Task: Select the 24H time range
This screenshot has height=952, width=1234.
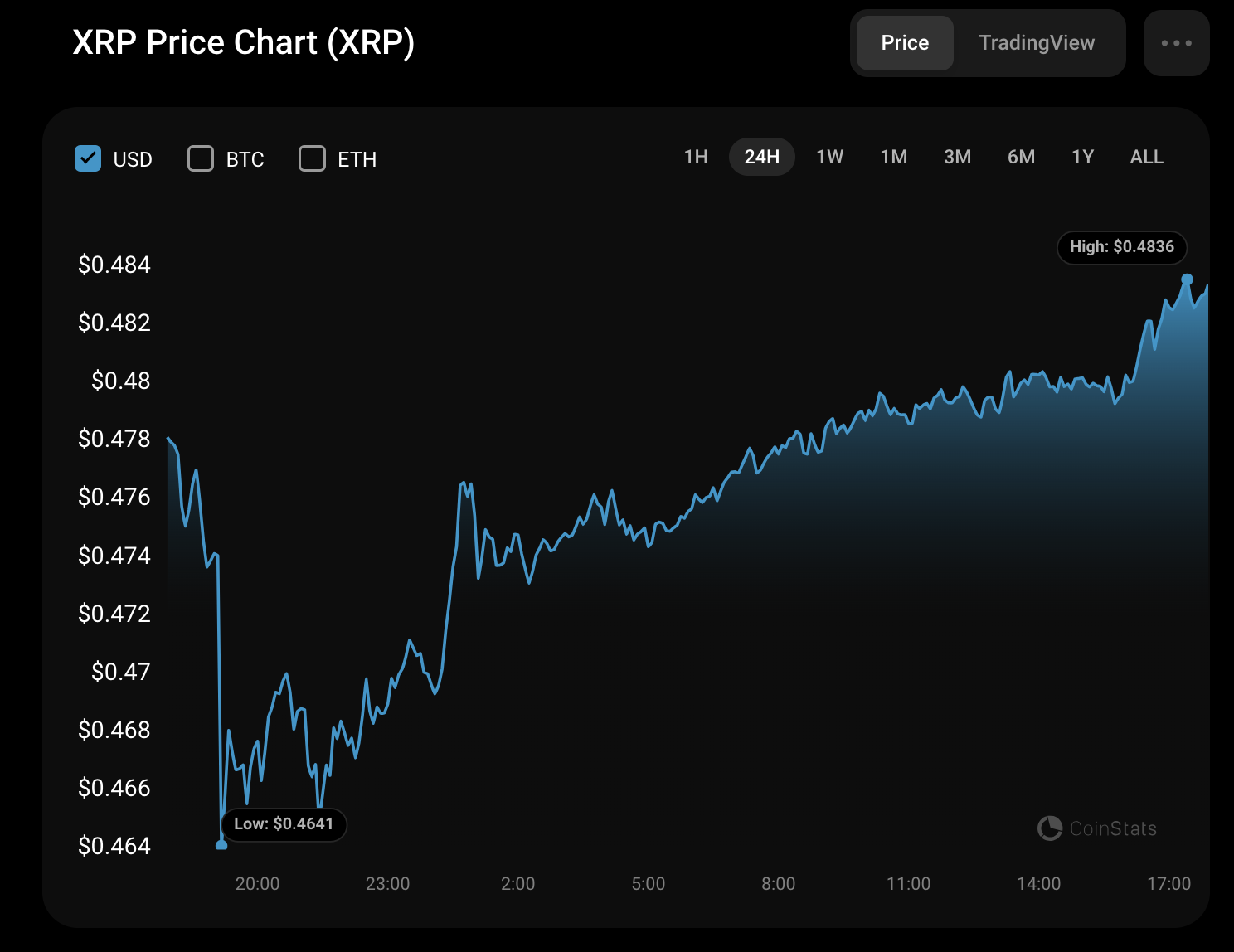Action: tap(761, 157)
